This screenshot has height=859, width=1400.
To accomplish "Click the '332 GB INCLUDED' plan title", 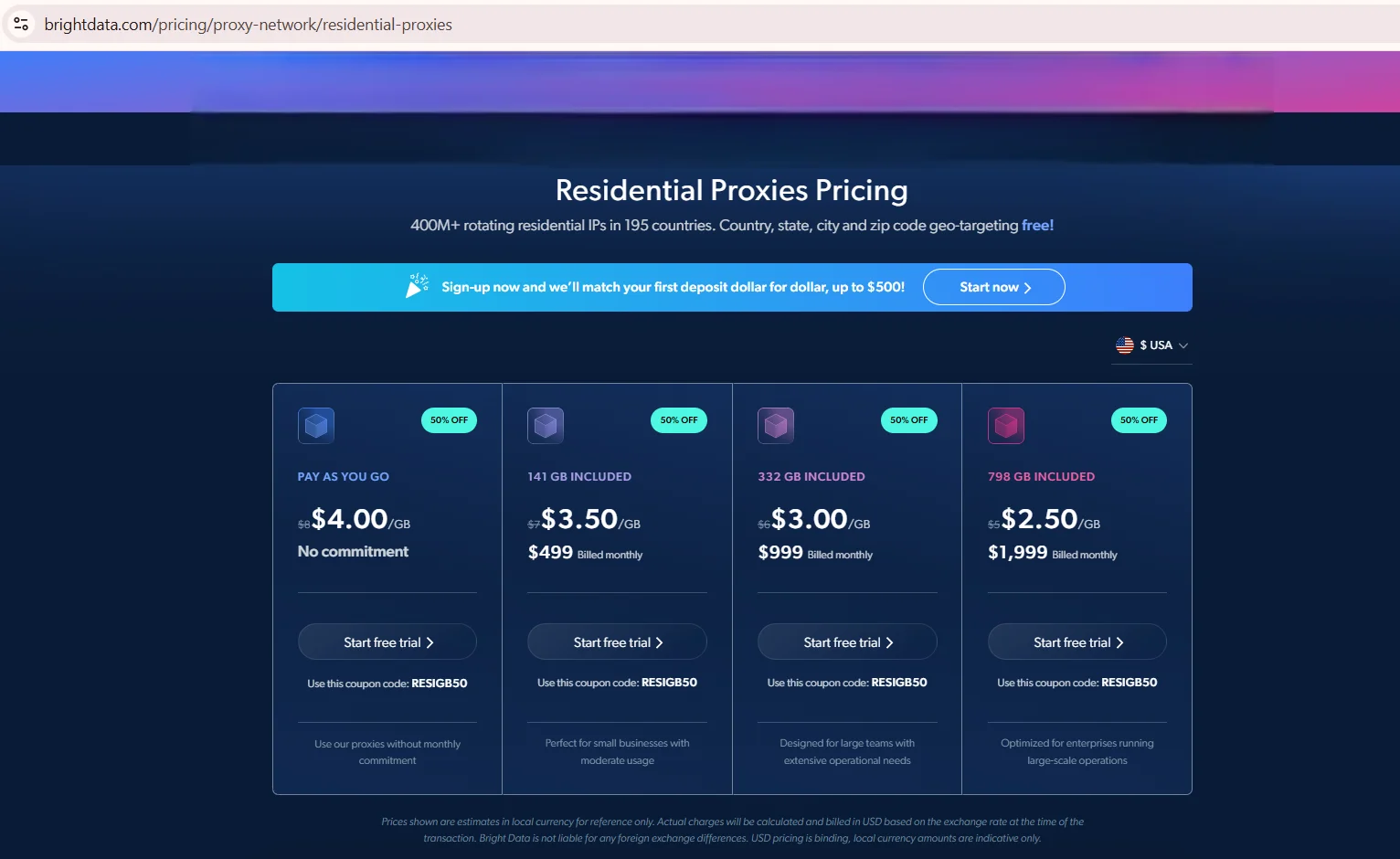I will [x=811, y=477].
